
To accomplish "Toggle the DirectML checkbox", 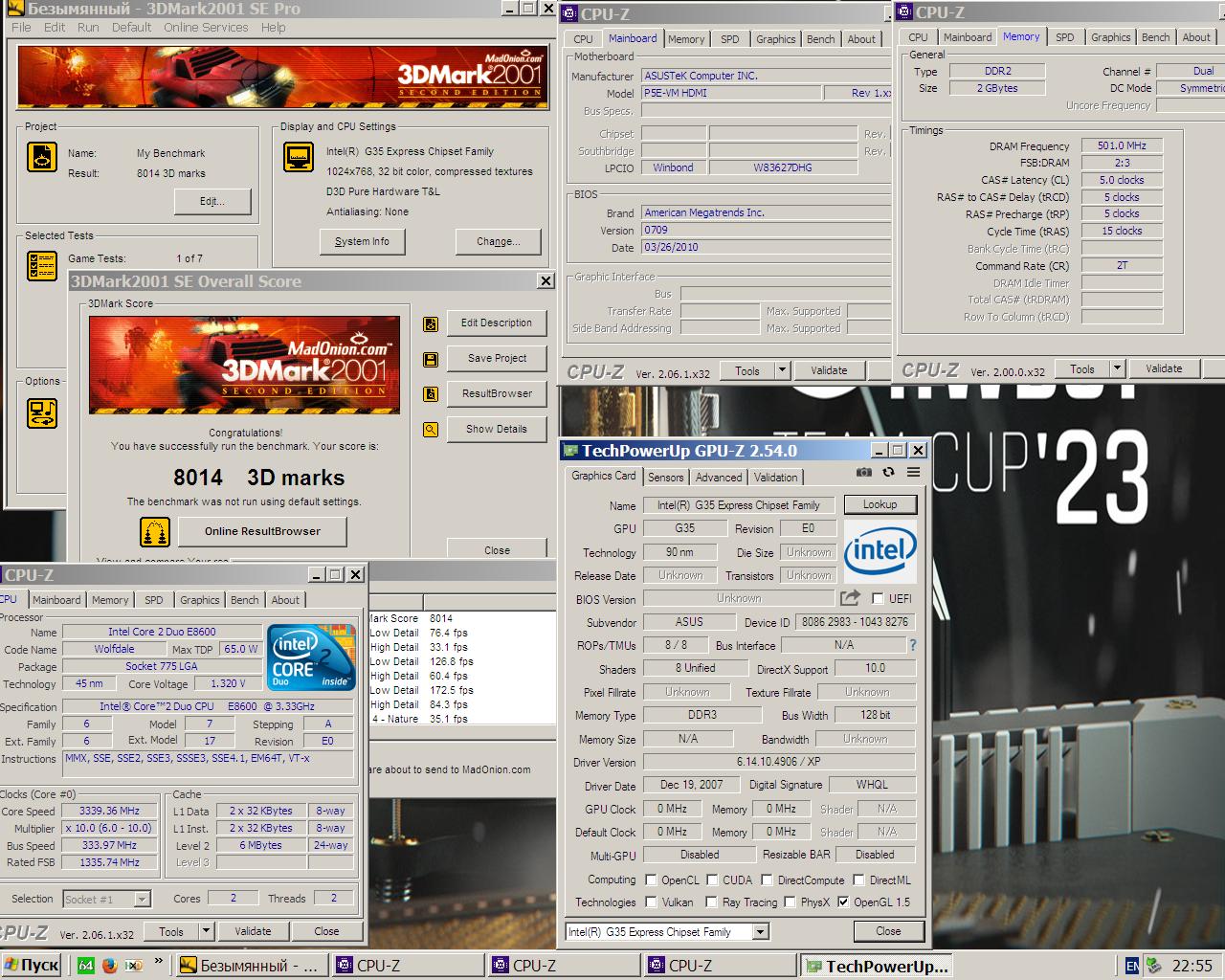I will tap(858, 880).
